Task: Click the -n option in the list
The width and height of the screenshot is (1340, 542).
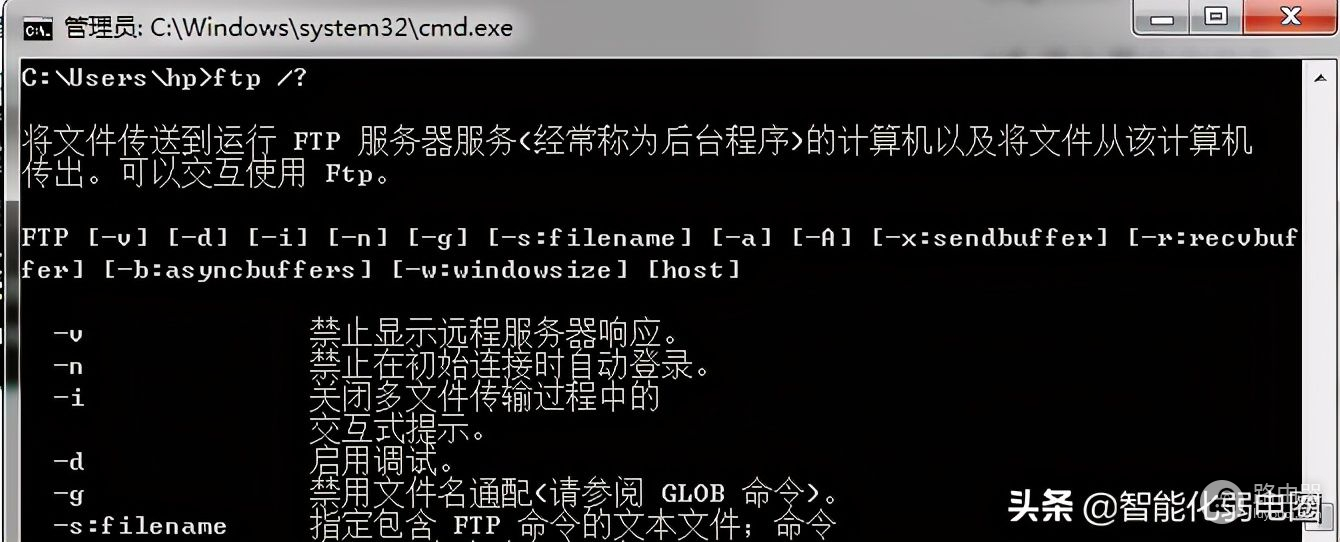Action: (x=68, y=365)
